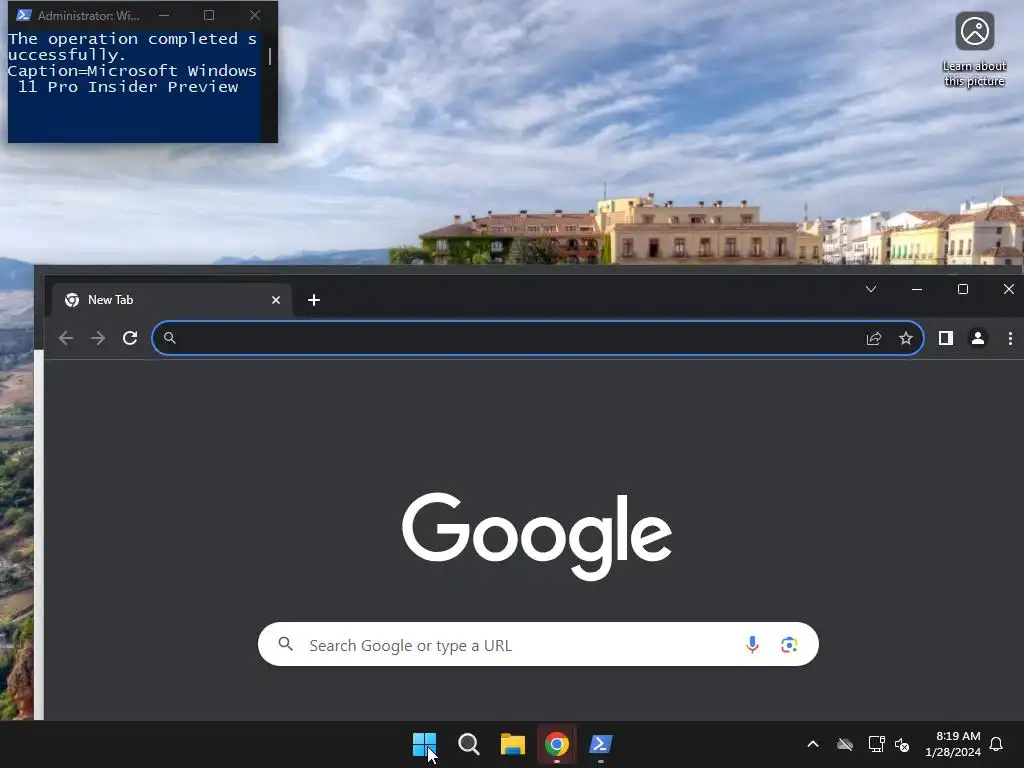The image size is (1024, 768).
Task: Click the OneDrive cloud tray icon
Action: pos(845,744)
